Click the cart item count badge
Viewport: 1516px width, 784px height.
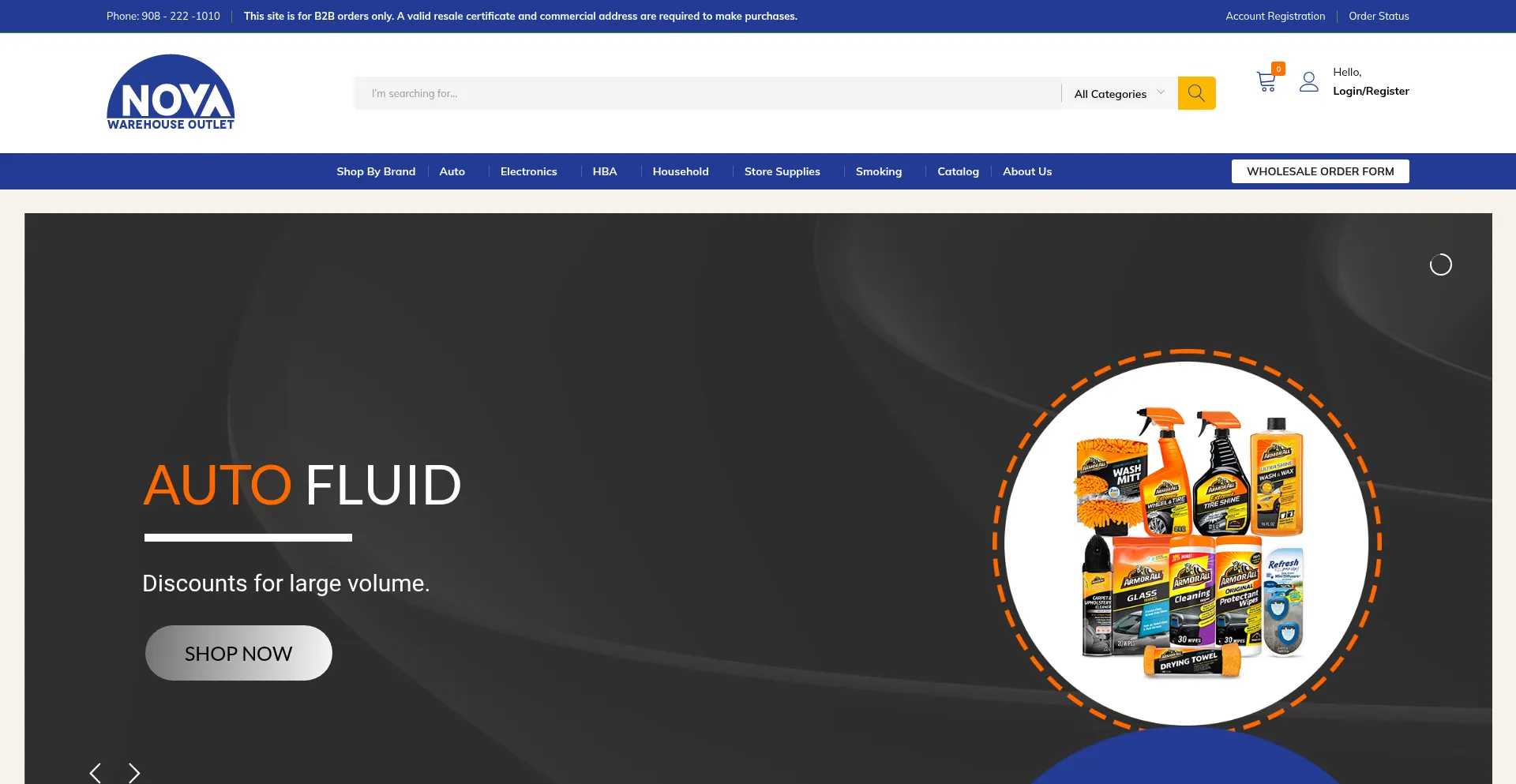[1278, 69]
